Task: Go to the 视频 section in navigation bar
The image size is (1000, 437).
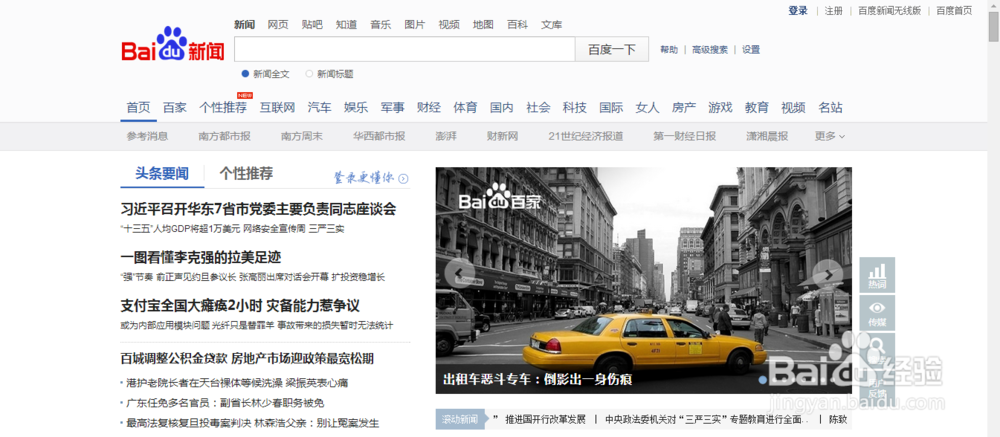Action: point(793,108)
